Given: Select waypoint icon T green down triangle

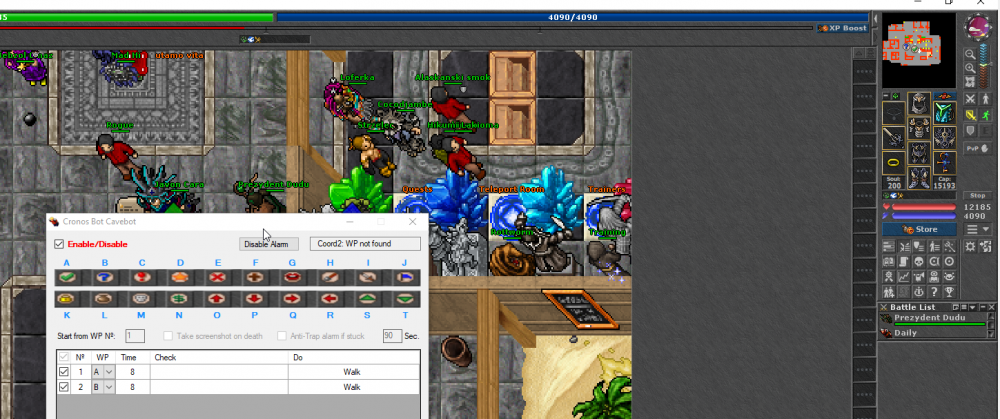Looking at the screenshot, I should 404,298.
